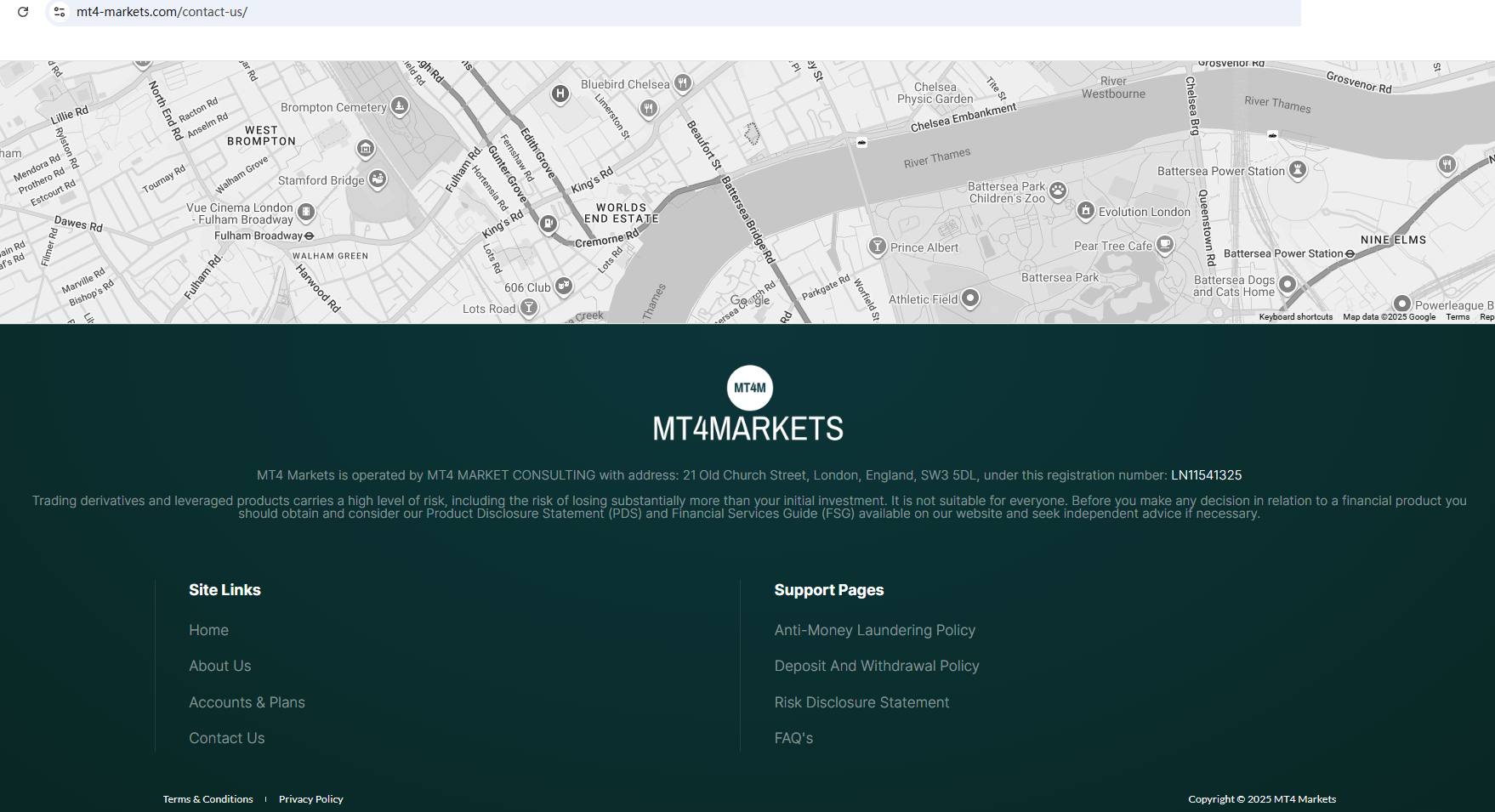Click the Beaufort St road label
Screen dimensions: 1495x812
coord(704,145)
